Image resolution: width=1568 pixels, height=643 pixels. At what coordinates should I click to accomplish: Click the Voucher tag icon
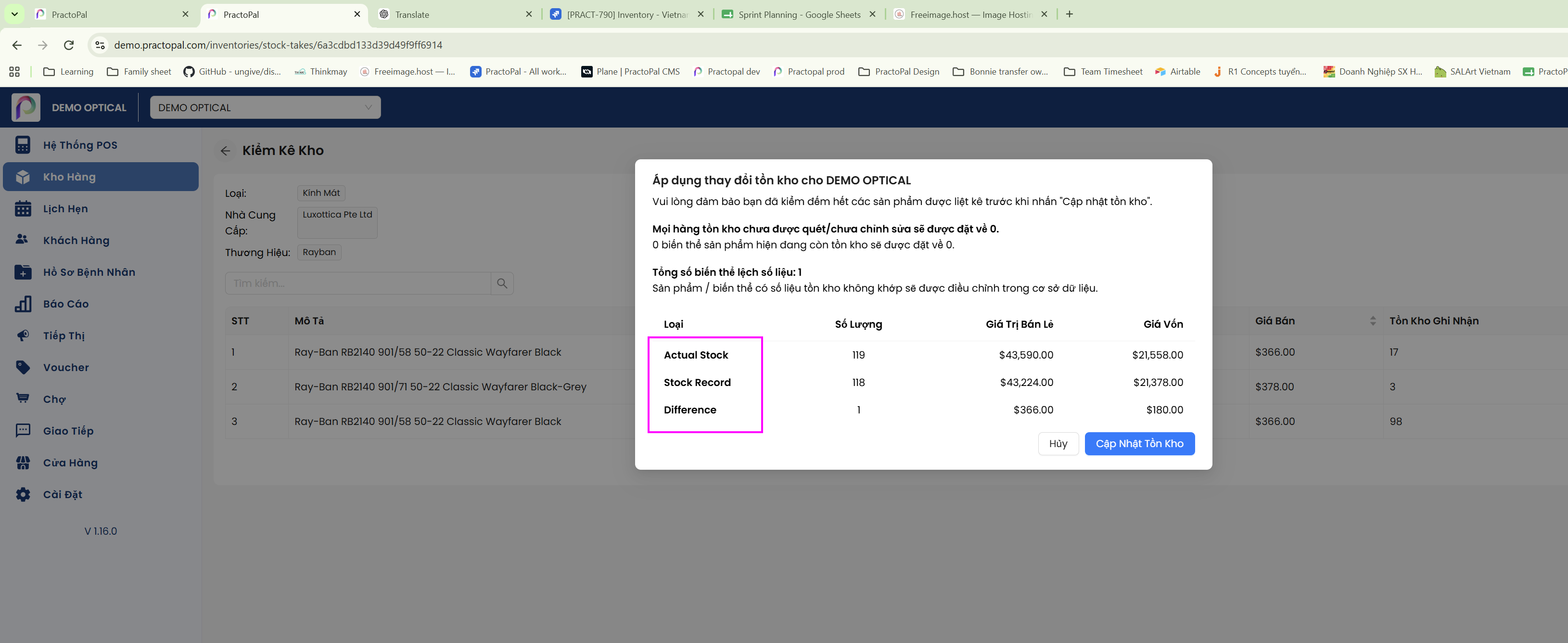(23, 367)
